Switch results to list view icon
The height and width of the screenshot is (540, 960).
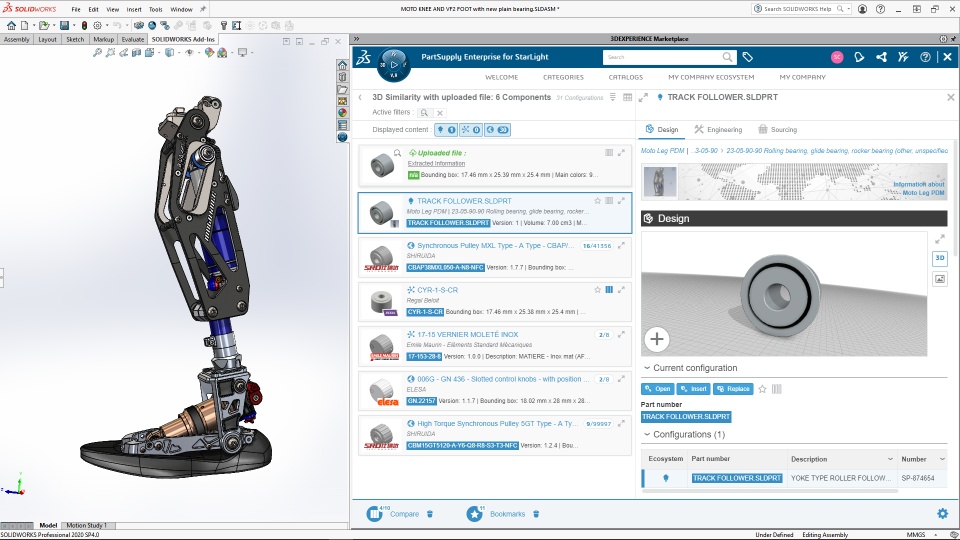point(613,97)
